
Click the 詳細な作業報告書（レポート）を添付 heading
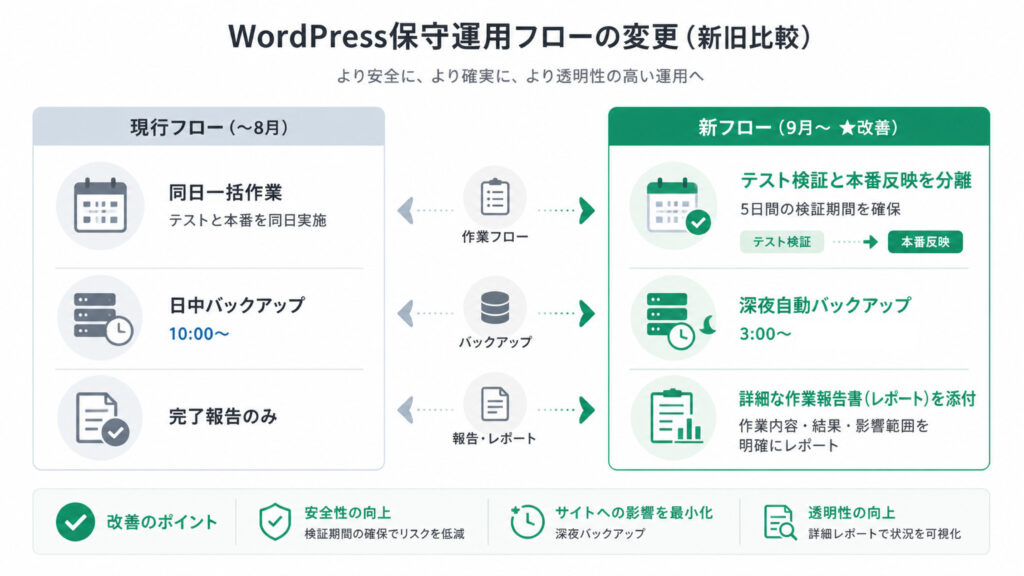click(x=857, y=398)
